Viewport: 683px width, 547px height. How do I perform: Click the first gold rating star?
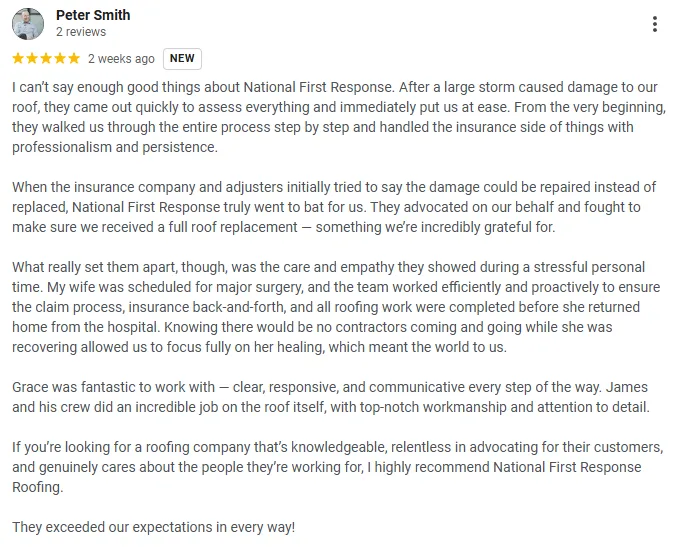18,58
